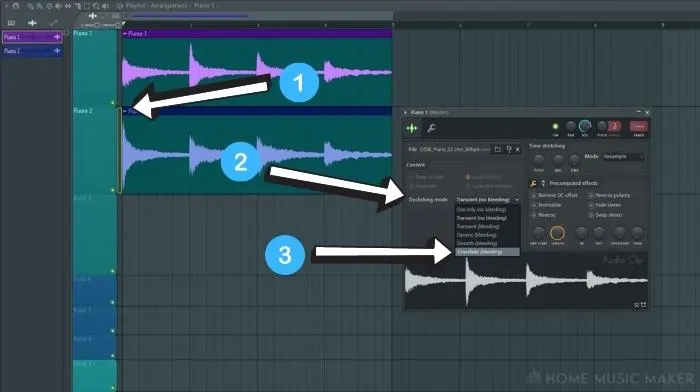Enable Fade stereo
Viewport: 700px width, 392px height.
coord(605,205)
